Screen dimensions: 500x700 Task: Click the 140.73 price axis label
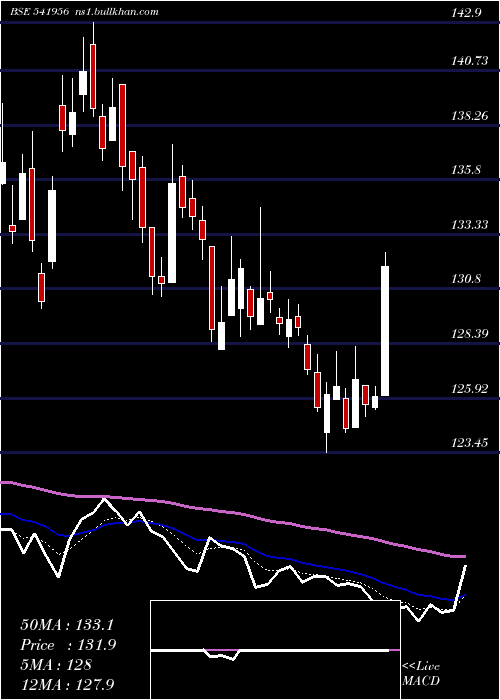pyautogui.click(x=470, y=61)
